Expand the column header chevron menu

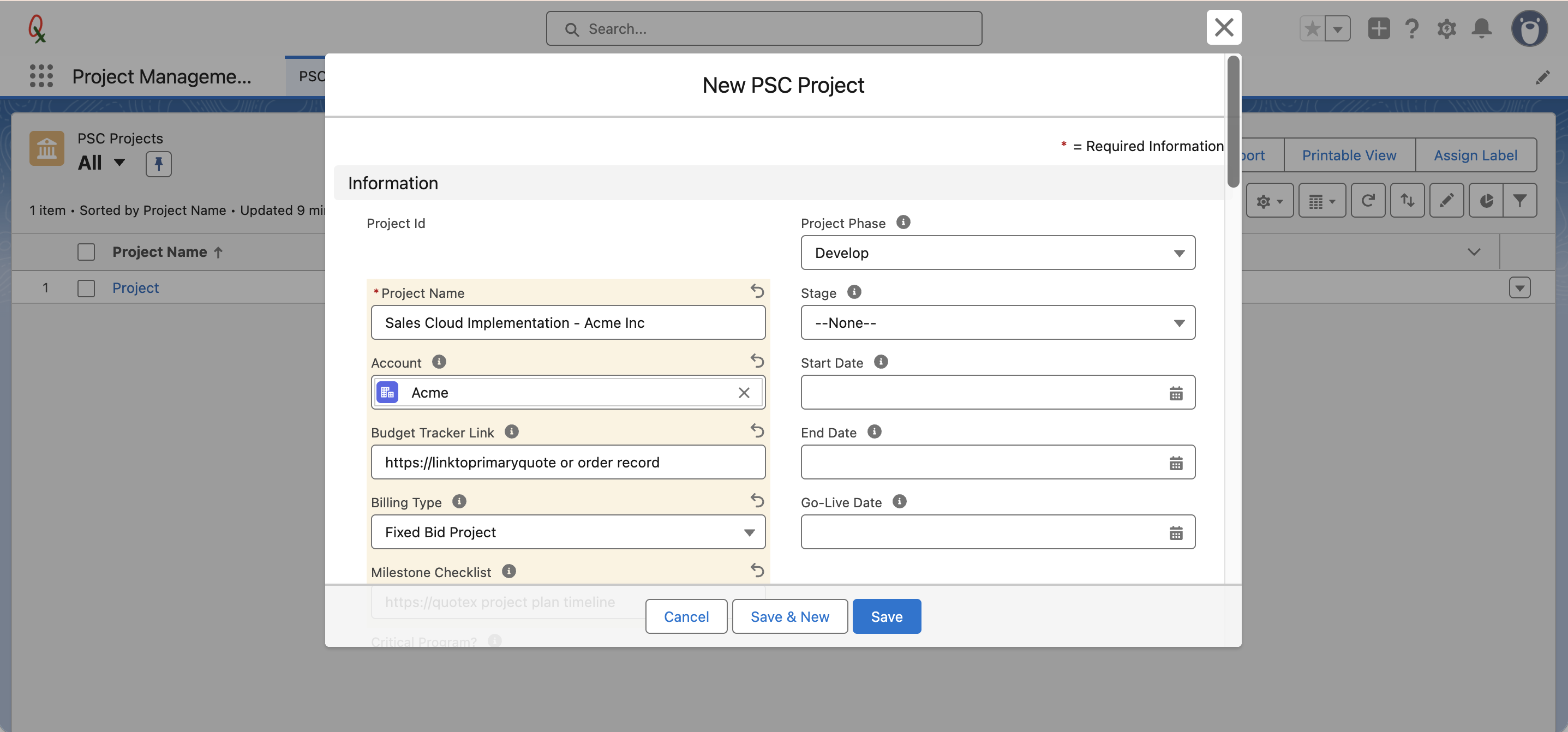[1473, 252]
